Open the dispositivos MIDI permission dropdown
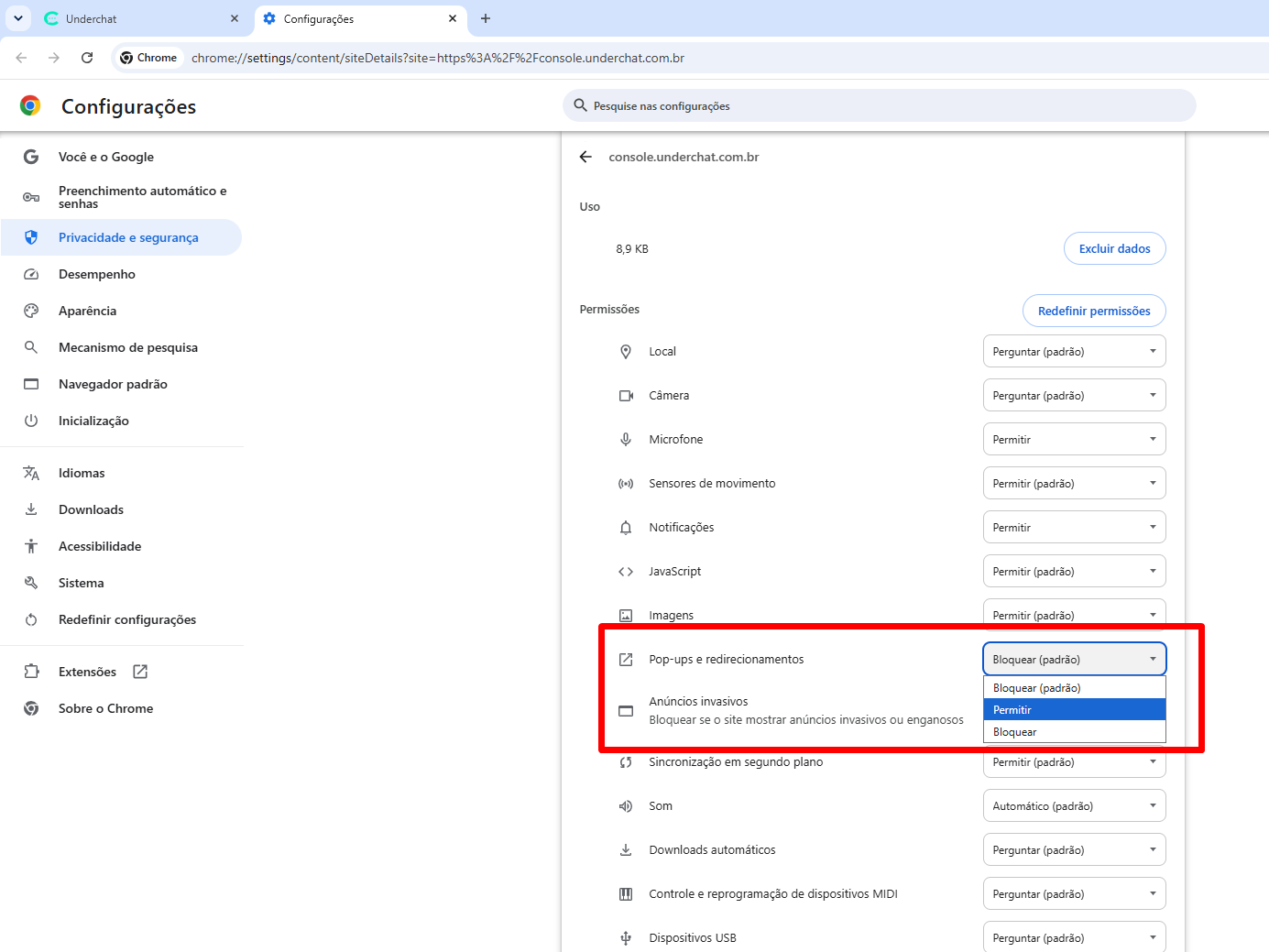The height and width of the screenshot is (952, 1269). (1074, 893)
